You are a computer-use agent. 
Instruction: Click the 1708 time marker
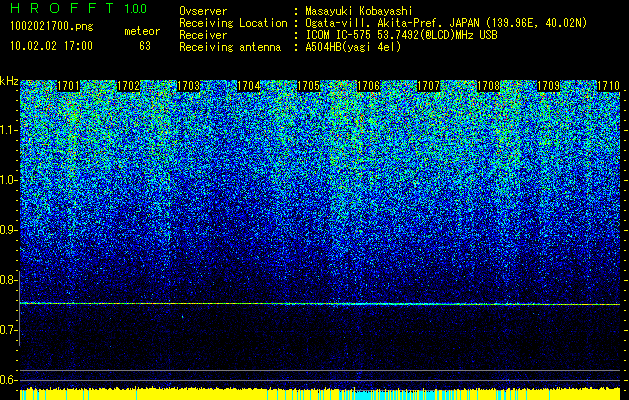[x=489, y=86]
